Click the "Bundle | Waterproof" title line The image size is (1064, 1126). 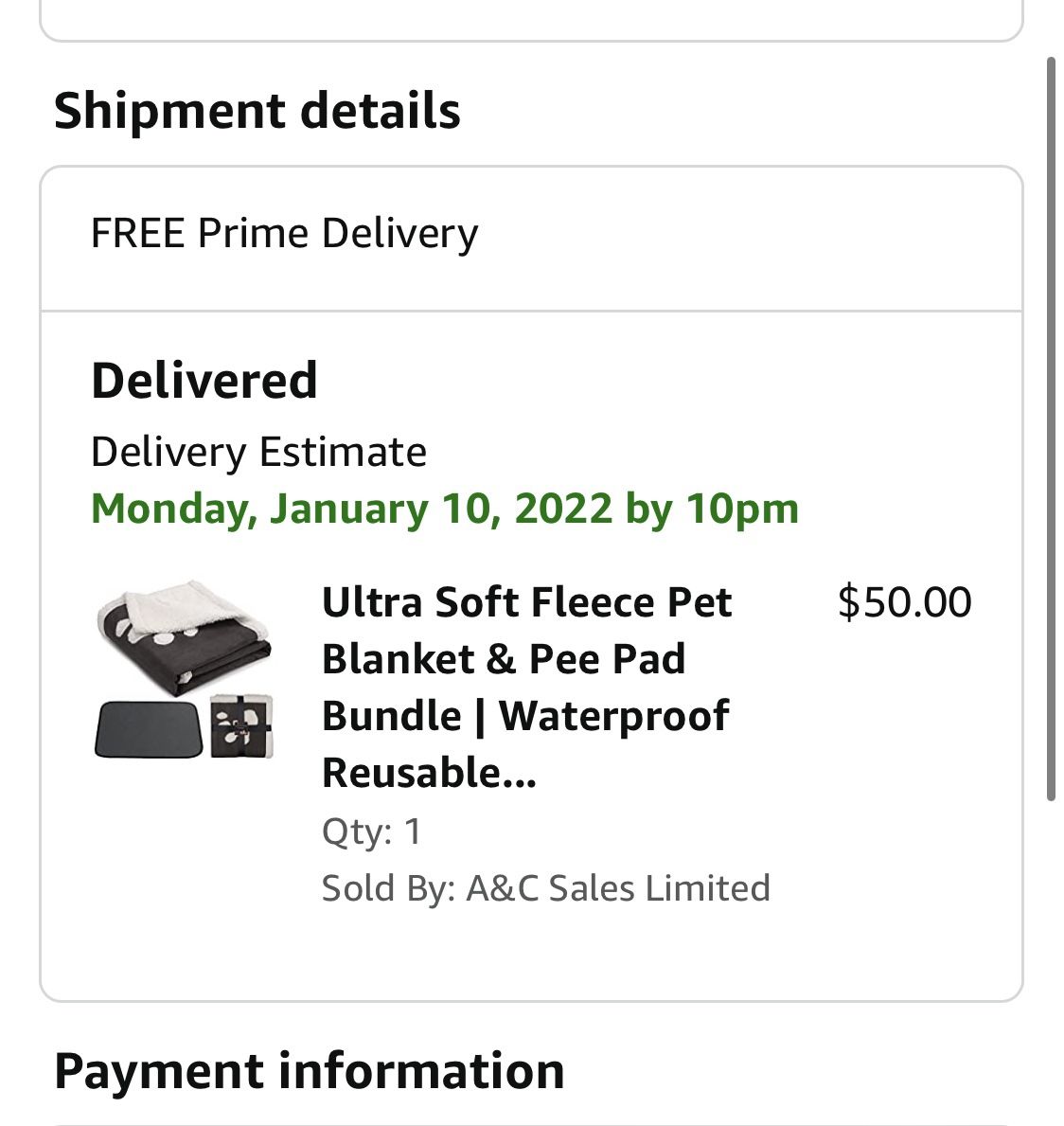click(x=525, y=717)
